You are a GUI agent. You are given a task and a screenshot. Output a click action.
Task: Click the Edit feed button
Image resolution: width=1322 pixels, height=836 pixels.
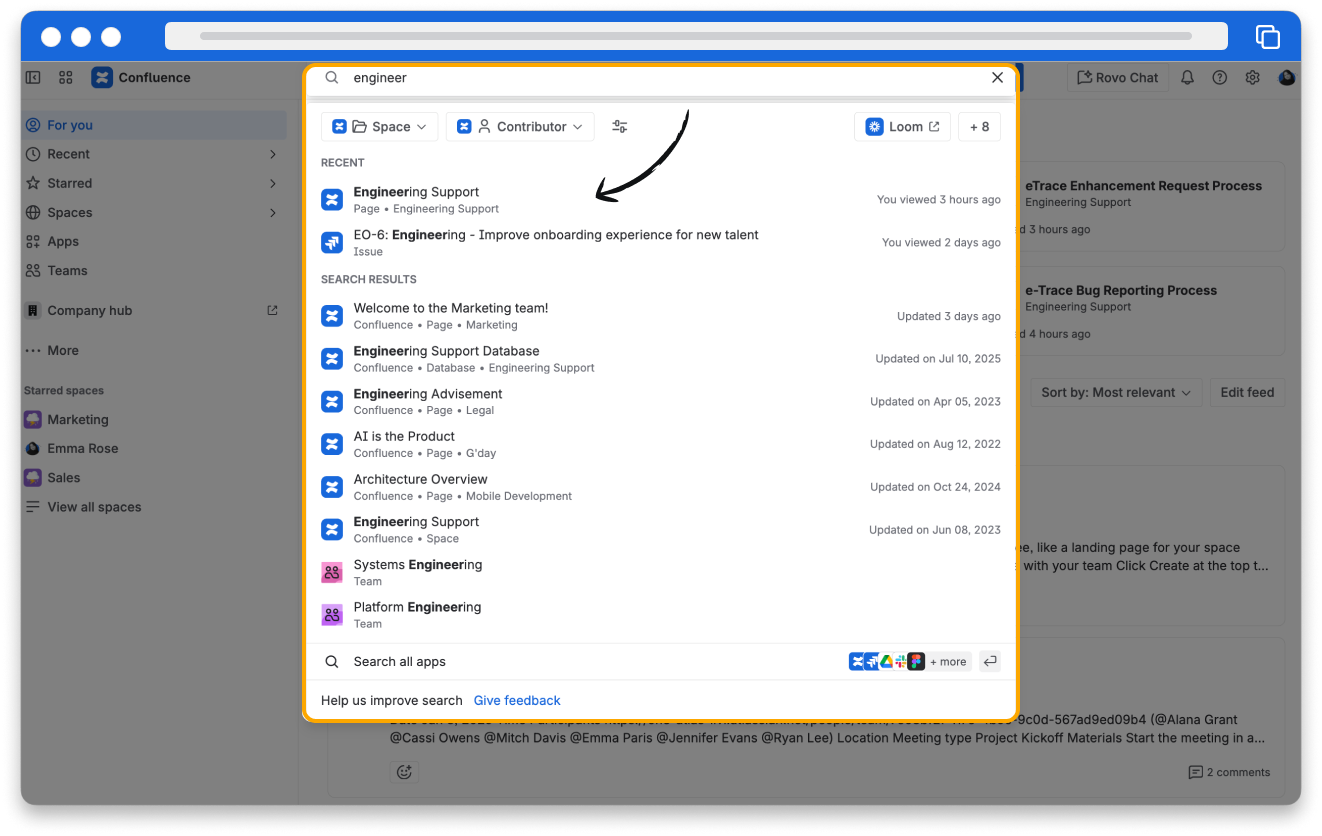[1247, 392]
